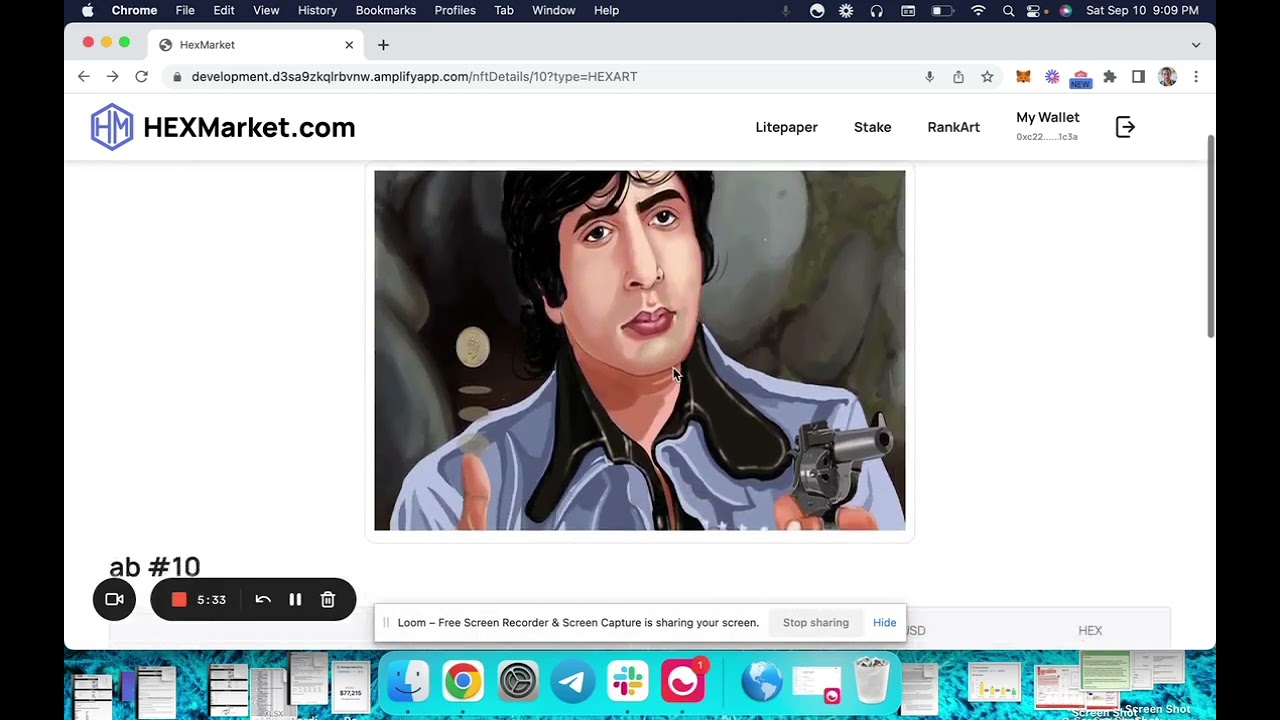Click the HEXMarket logo hexagon icon

(112, 127)
